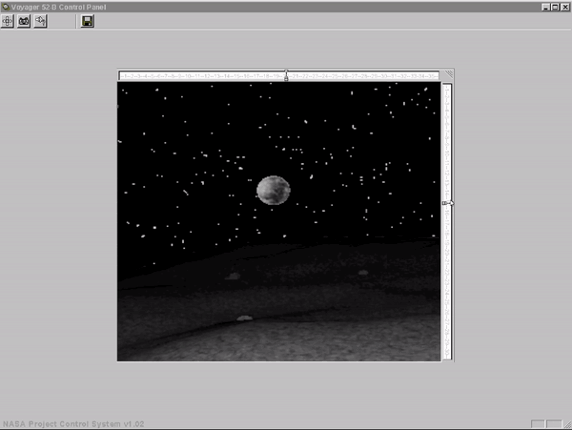Image resolution: width=572 pixels, height=430 pixels.
Task: Click the "Voyager 52:B Control Panel" title text
Action: [58, 7]
